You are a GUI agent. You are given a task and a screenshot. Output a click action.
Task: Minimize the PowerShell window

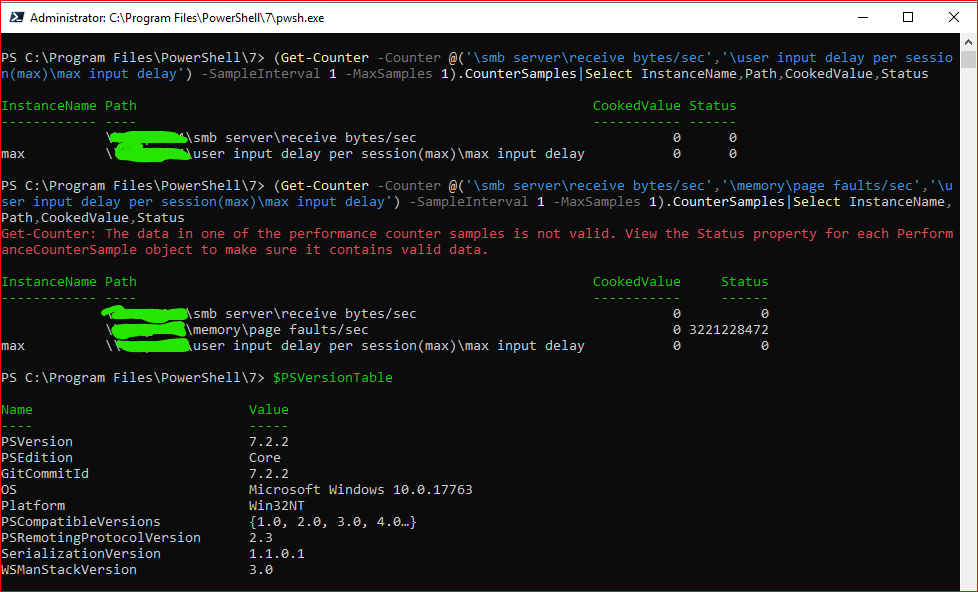coord(863,17)
